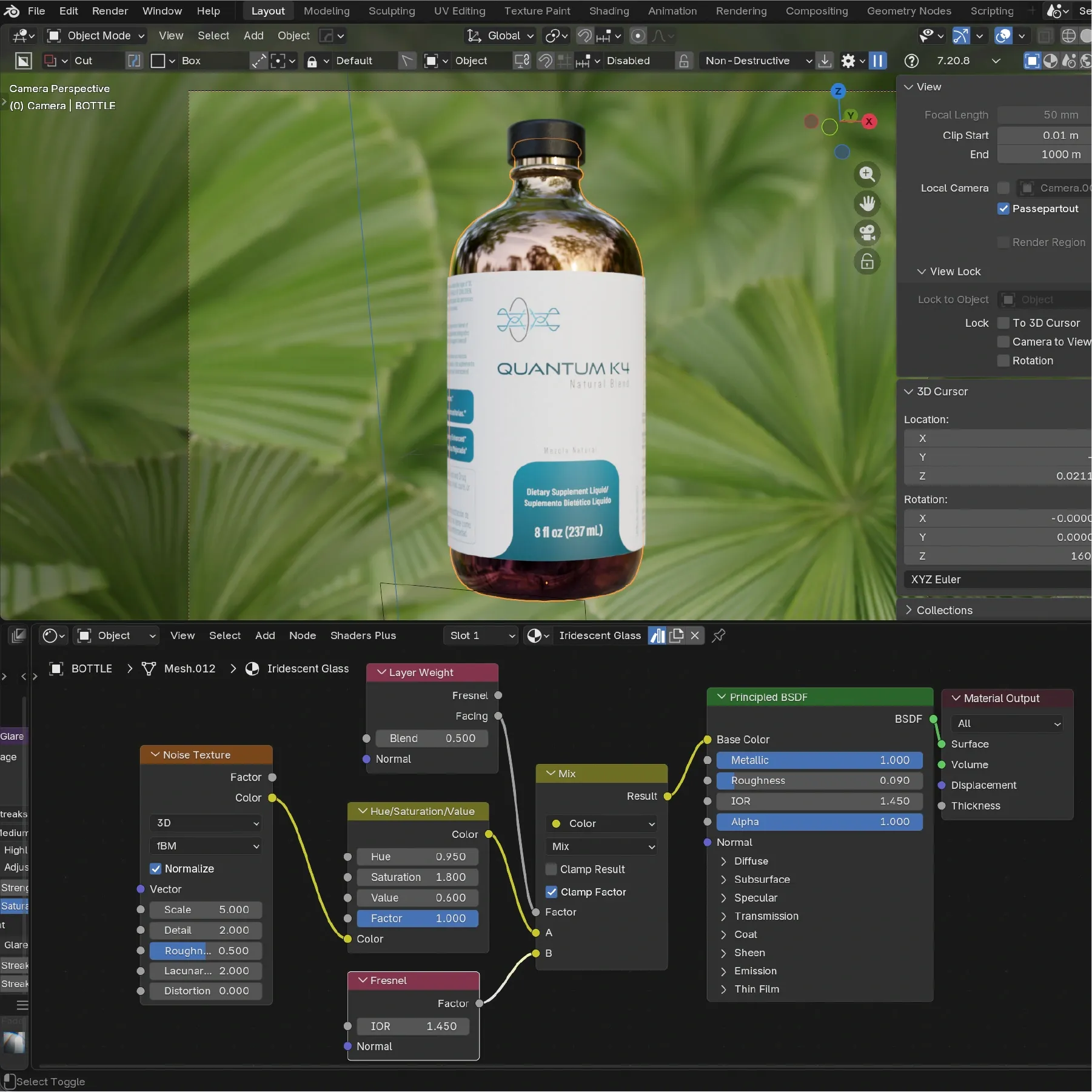Click the zoom magnifier icon in viewport
This screenshot has height=1092, width=1092.
(867, 175)
